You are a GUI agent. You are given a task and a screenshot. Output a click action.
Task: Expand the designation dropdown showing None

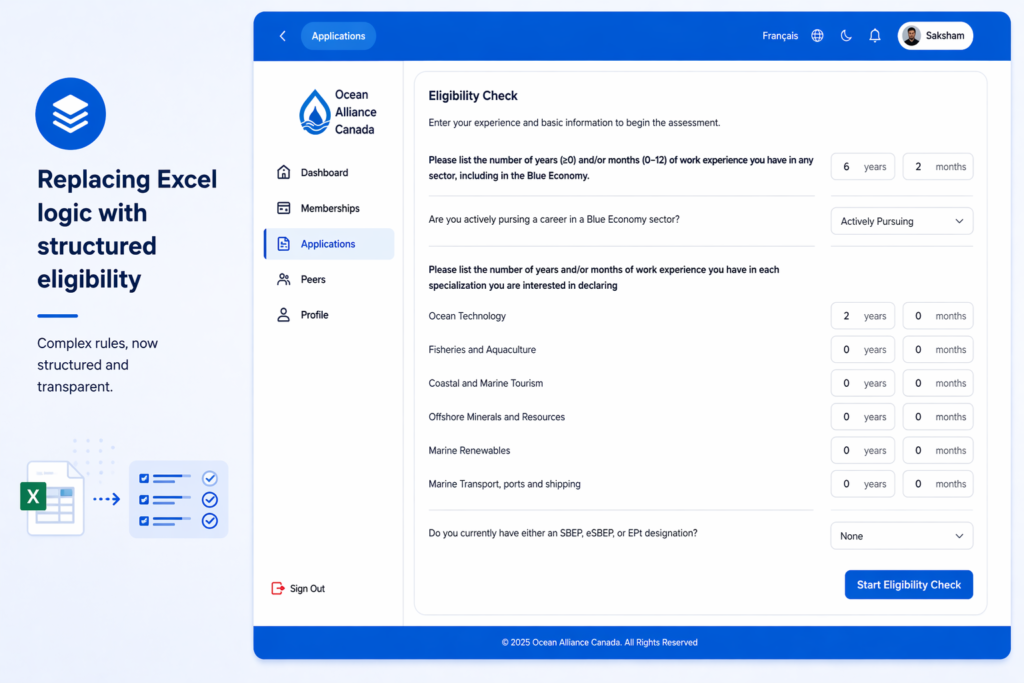[901, 536]
